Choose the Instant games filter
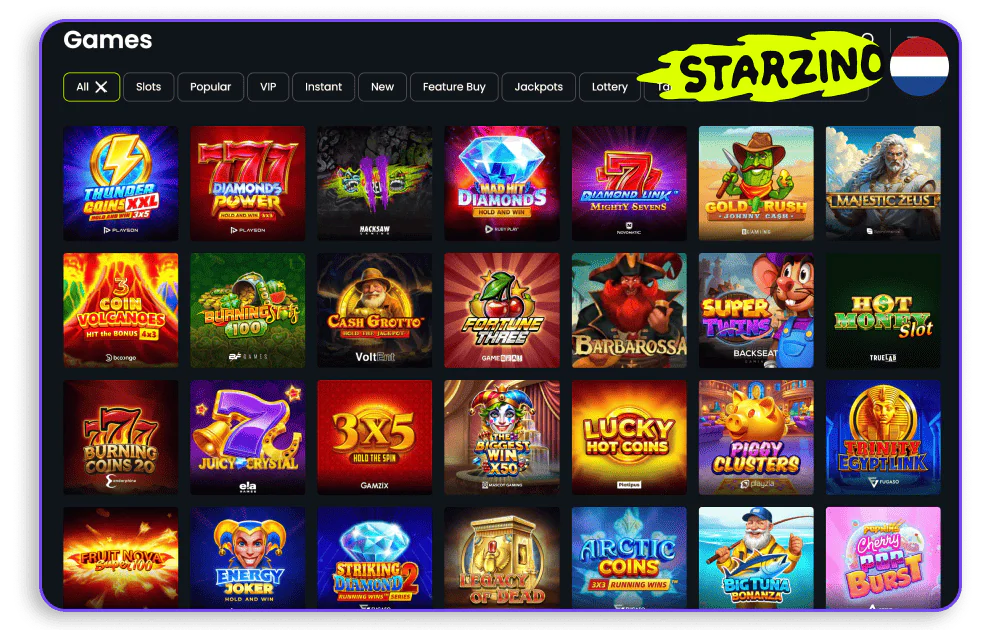The width and height of the screenshot is (1000, 630). (323, 87)
